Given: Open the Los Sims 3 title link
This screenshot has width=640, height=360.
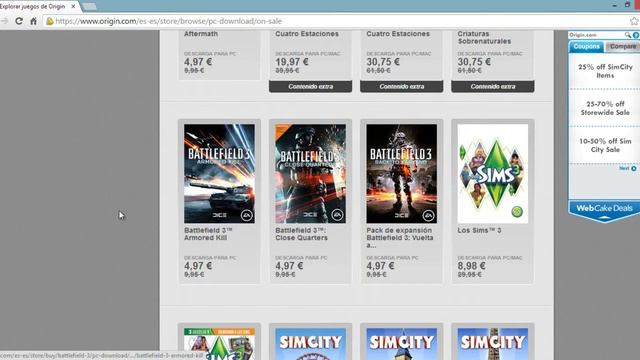Looking at the screenshot, I should (x=479, y=230).
